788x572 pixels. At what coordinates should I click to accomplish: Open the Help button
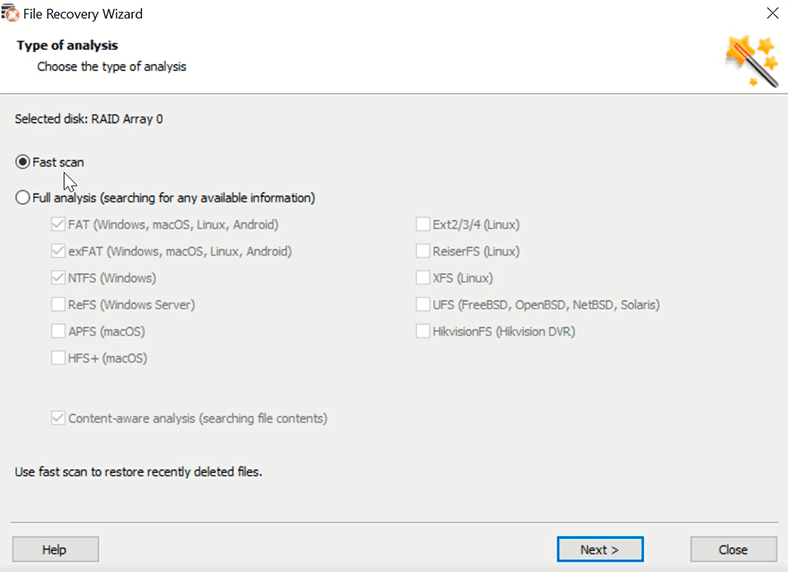click(55, 549)
